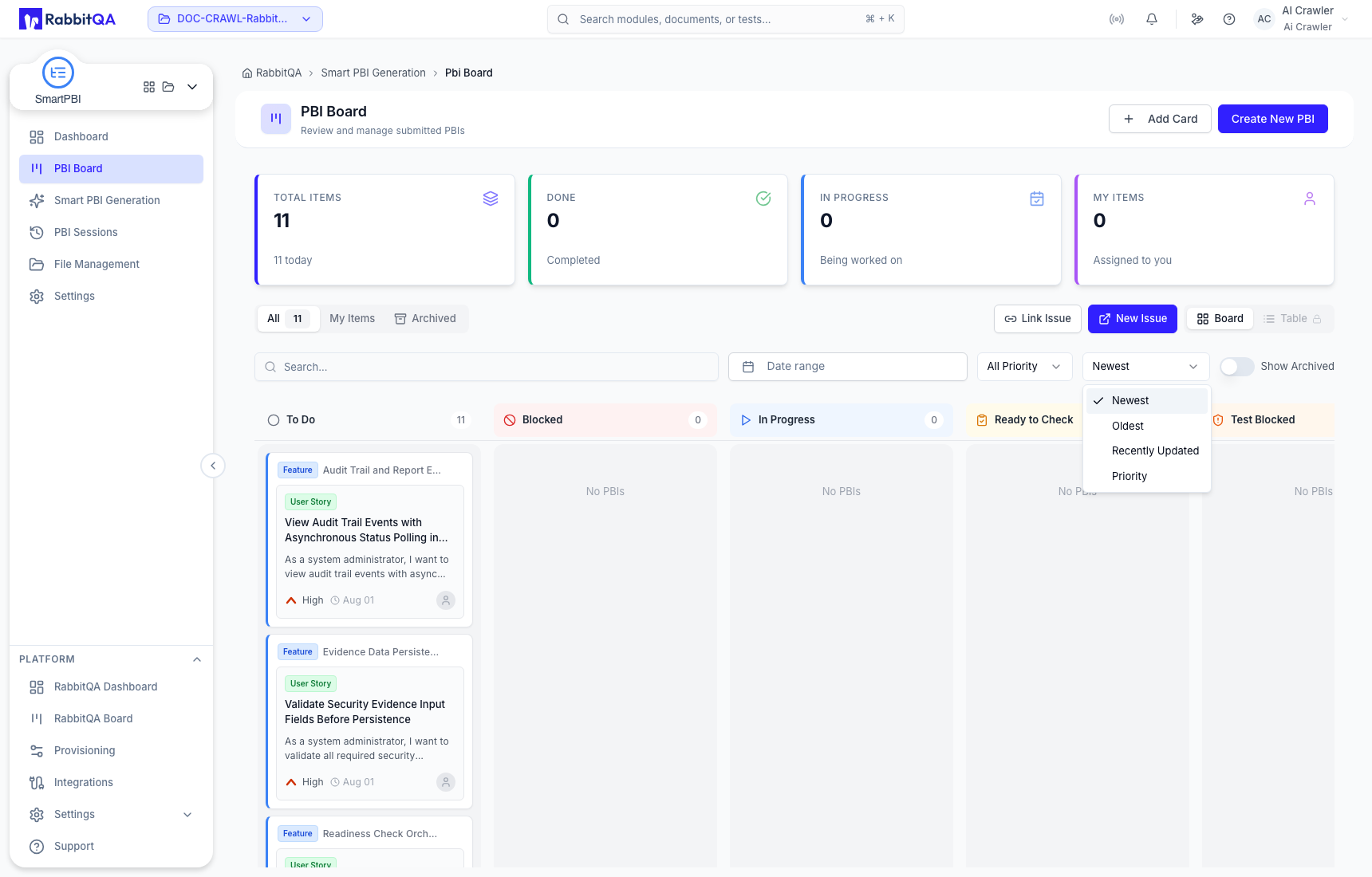The width and height of the screenshot is (1372, 877).
Task: Switch to Table view
Action: [1293, 319]
